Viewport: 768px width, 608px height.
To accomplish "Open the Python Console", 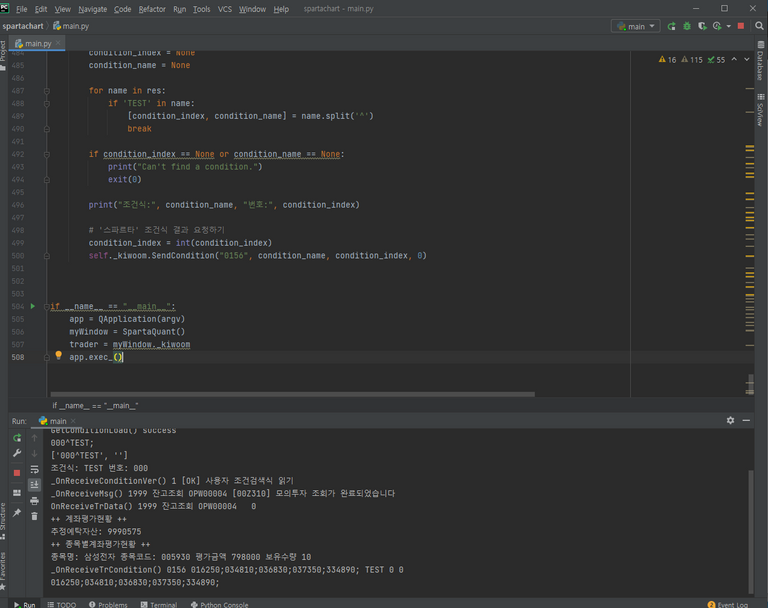I will tap(219, 604).
